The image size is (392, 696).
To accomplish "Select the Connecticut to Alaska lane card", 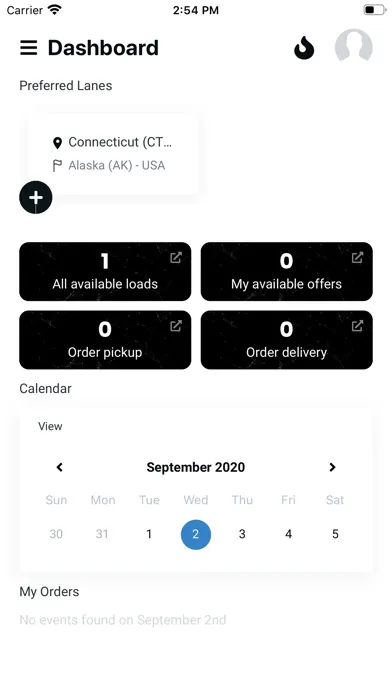I will [x=113, y=154].
